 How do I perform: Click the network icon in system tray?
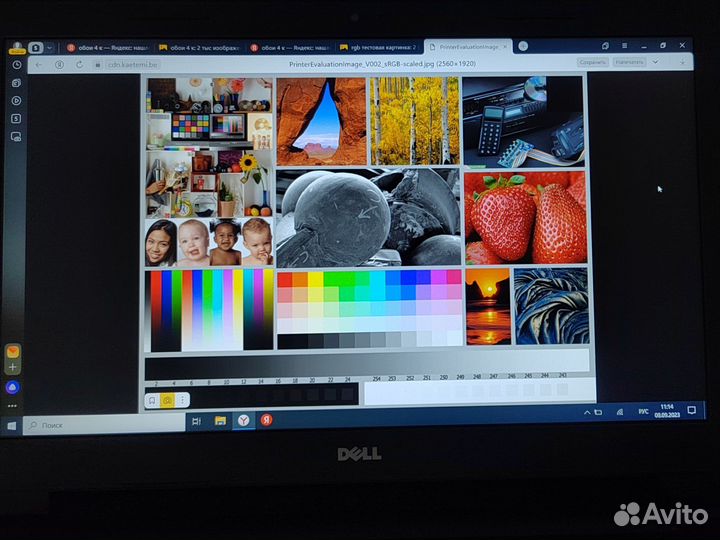click(619, 412)
